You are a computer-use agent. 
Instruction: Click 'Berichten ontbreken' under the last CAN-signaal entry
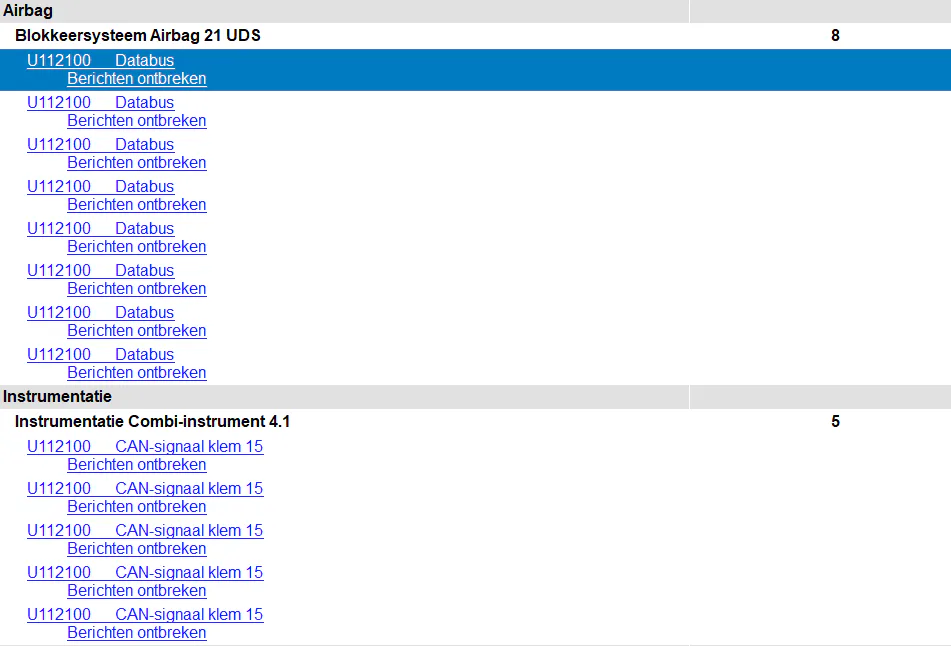[x=136, y=633]
